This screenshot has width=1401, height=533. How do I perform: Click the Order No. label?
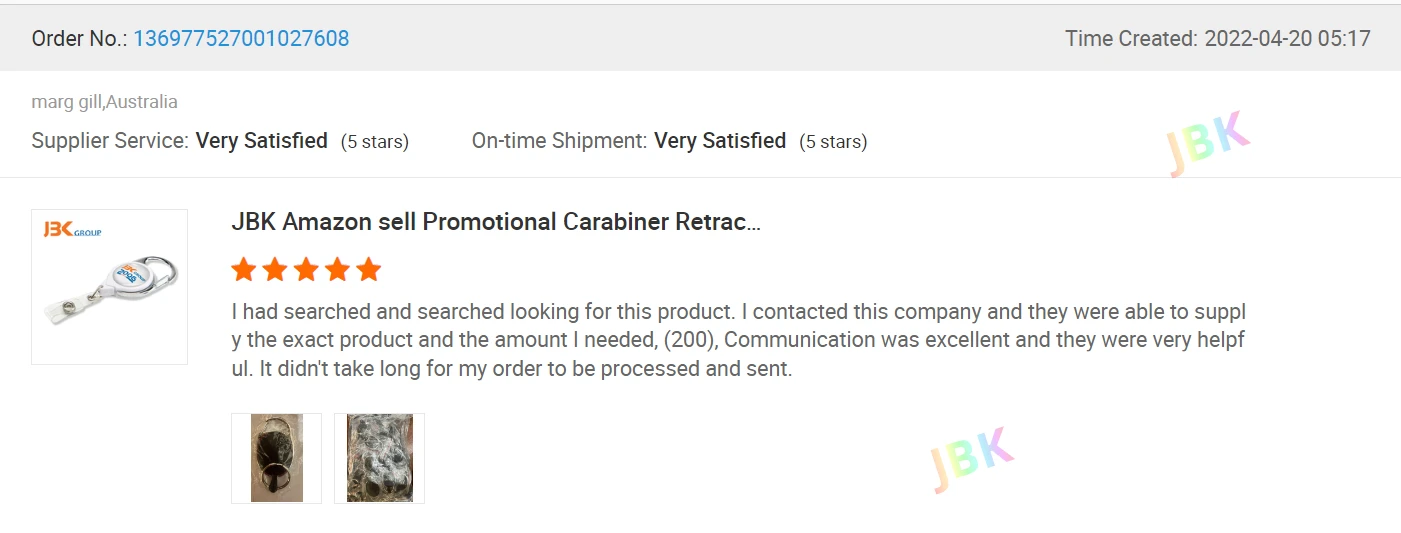(79, 39)
